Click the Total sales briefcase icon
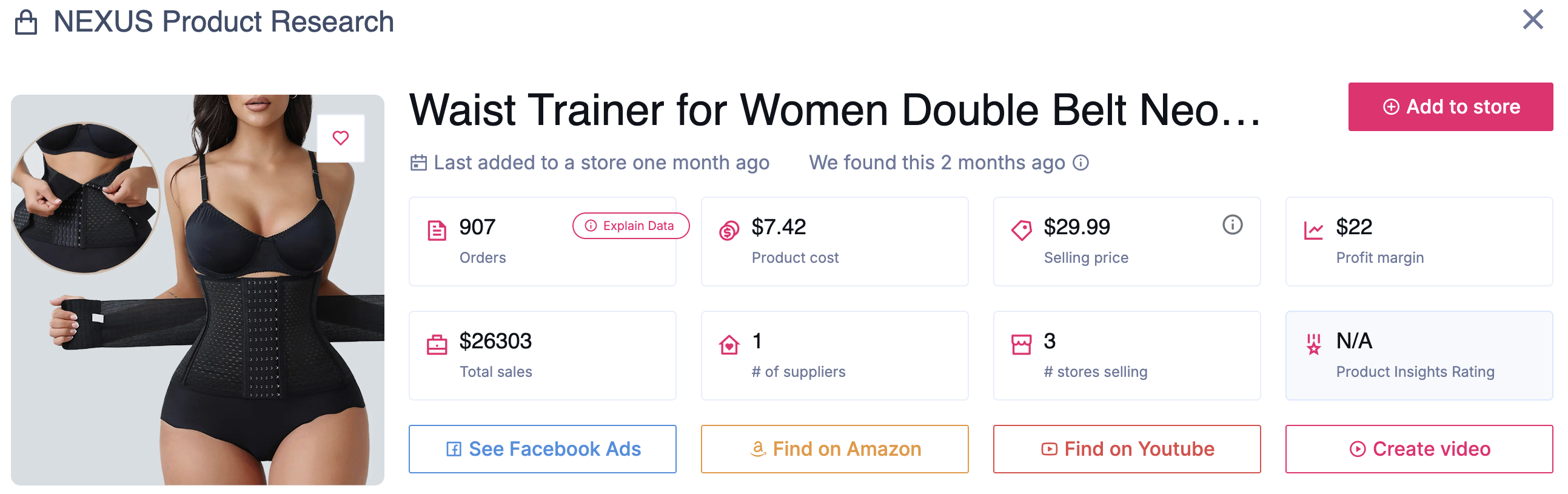This screenshot has width=1568, height=494. pos(437,345)
